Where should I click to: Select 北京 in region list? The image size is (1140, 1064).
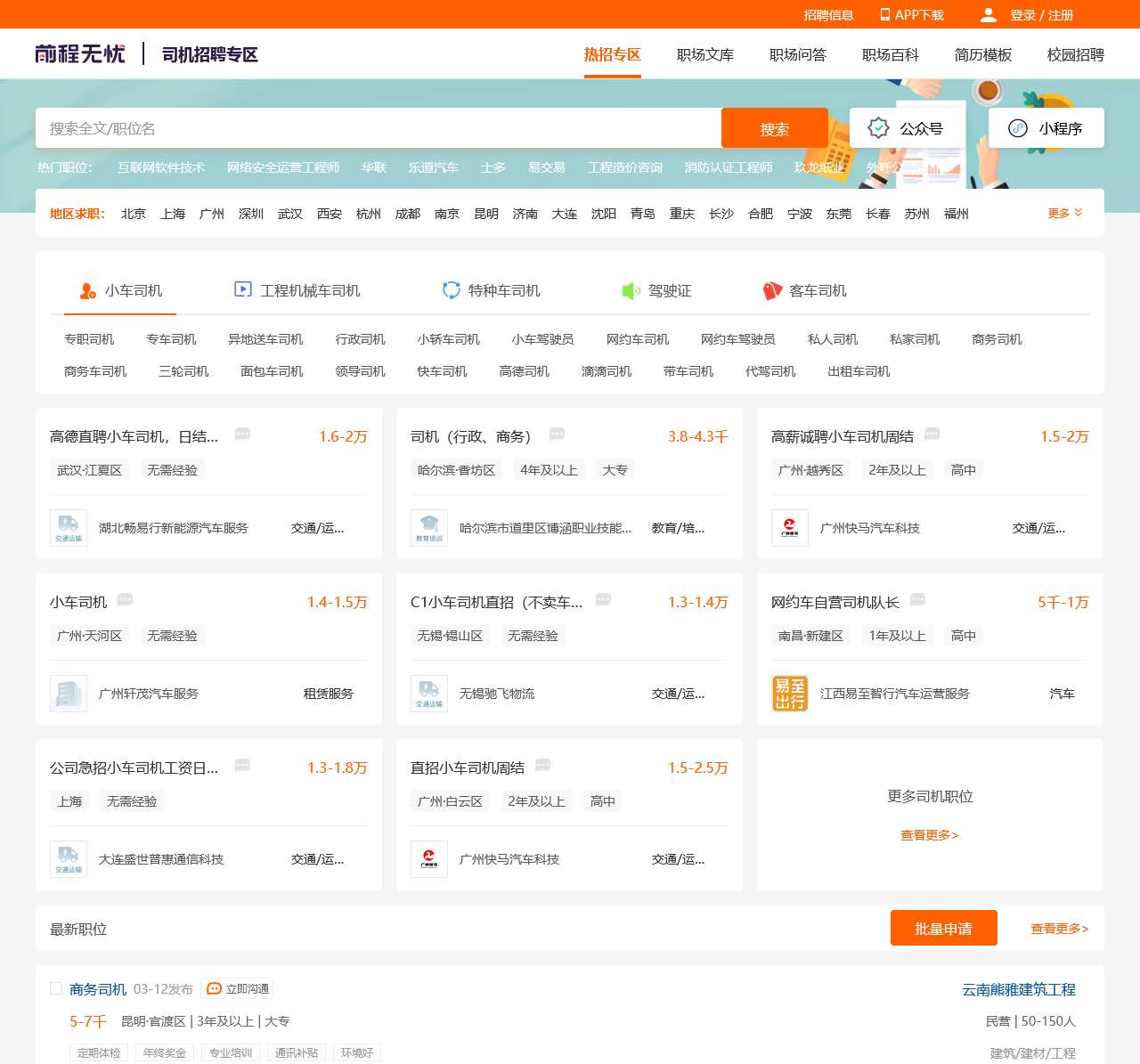[134, 214]
